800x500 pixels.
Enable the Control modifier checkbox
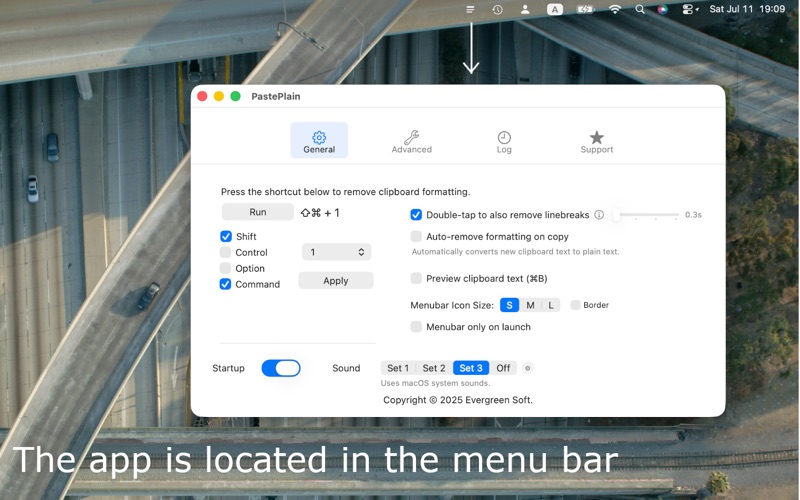pyautogui.click(x=226, y=252)
